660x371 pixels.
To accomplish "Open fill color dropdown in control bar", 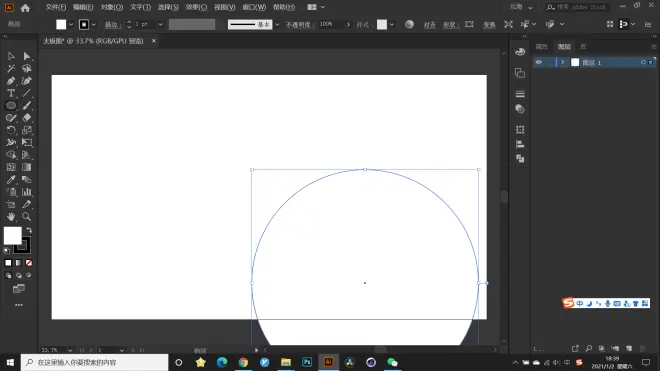I will point(71,24).
